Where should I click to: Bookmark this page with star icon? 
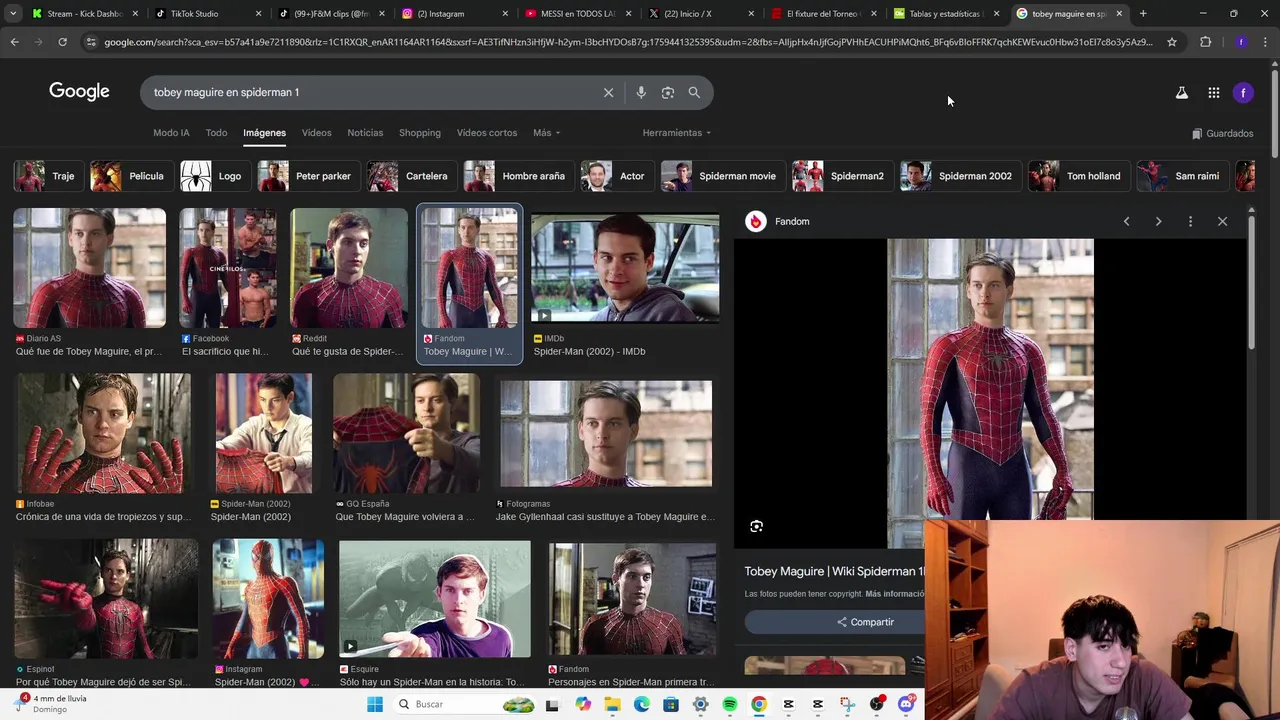[x=1172, y=42]
